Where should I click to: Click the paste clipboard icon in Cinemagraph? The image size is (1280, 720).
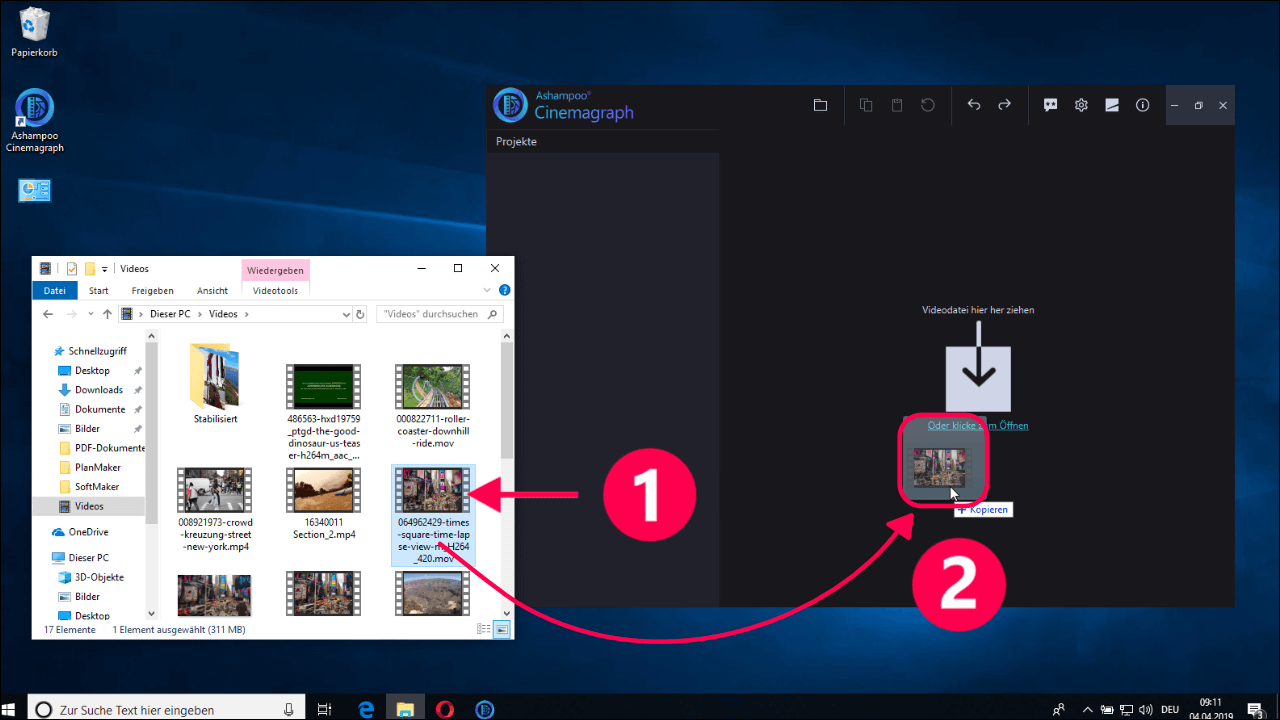[x=897, y=105]
